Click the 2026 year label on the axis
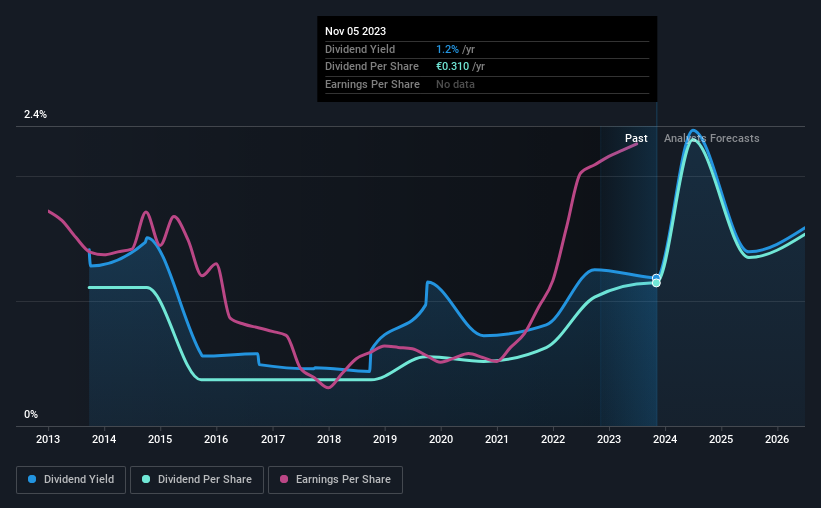The width and height of the screenshot is (821, 508). click(x=777, y=439)
